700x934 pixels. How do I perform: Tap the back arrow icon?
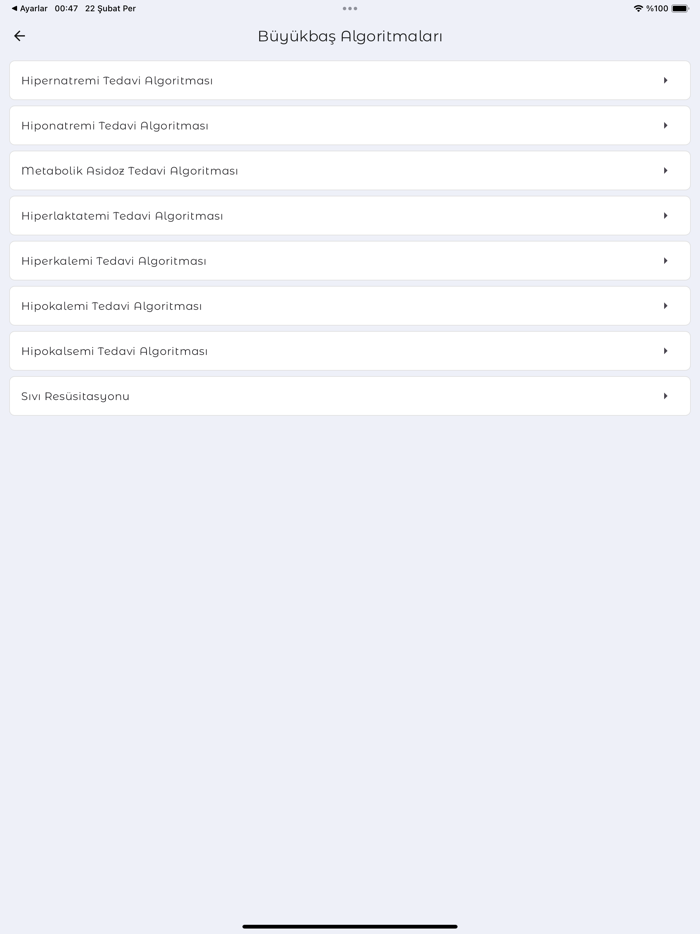point(19,35)
